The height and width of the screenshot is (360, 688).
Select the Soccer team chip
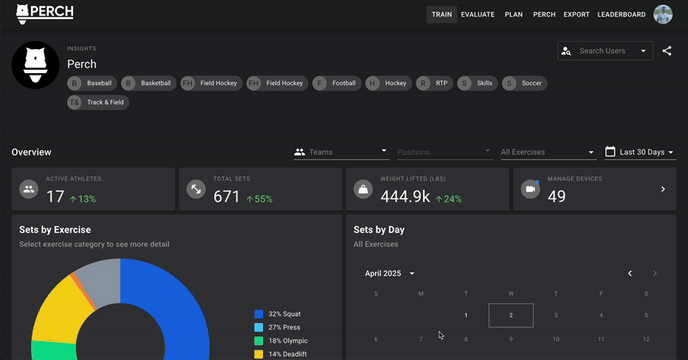coord(524,83)
